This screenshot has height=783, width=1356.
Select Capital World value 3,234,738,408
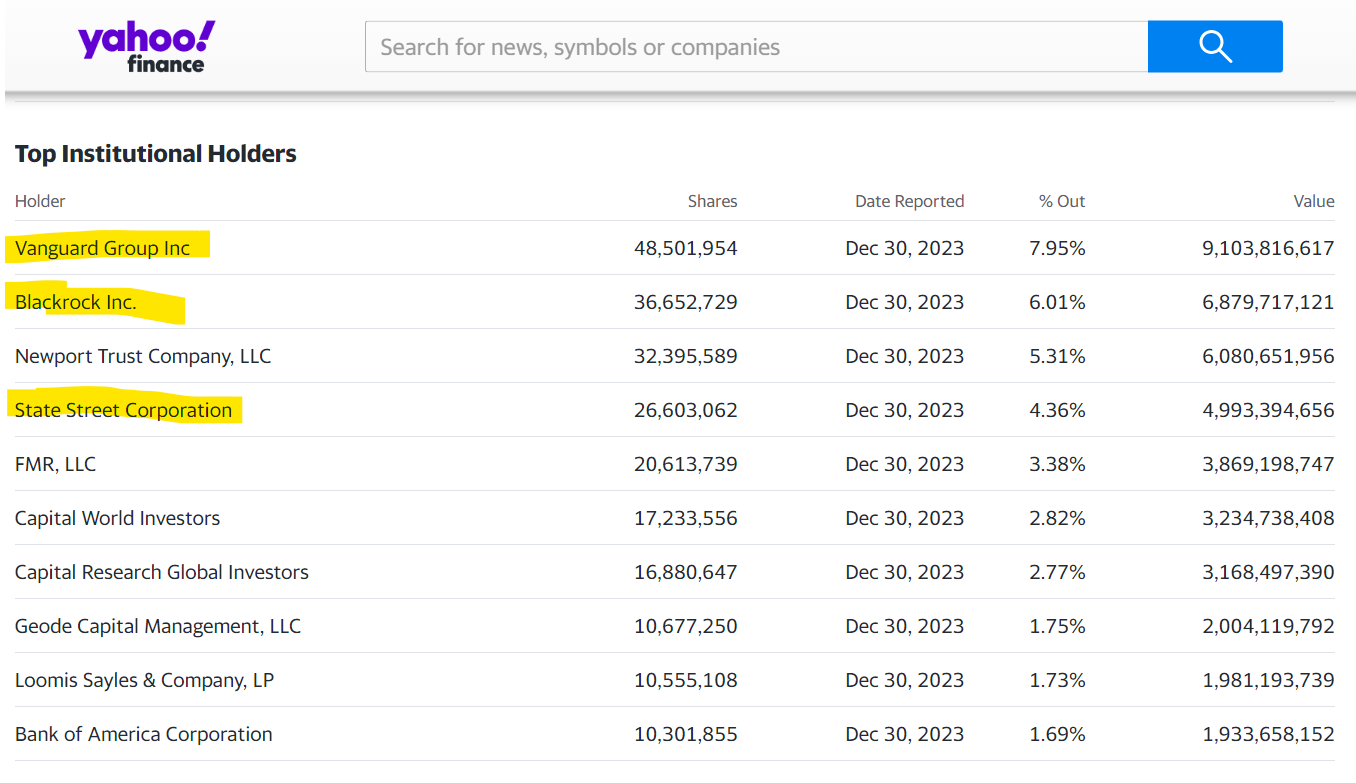click(1268, 518)
